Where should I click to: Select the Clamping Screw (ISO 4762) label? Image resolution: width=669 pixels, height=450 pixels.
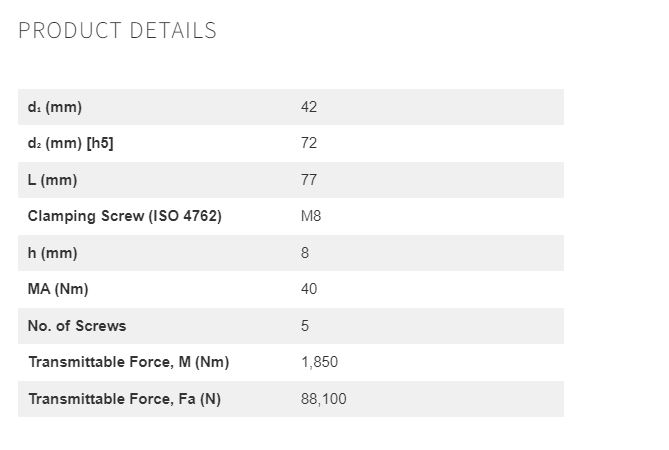(x=125, y=216)
